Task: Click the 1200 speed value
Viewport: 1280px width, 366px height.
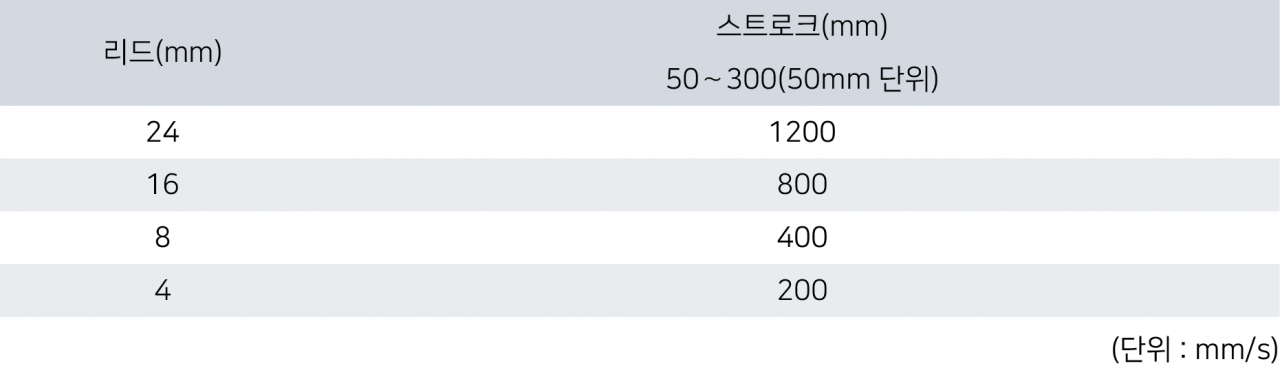Action: pyautogui.click(x=803, y=132)
